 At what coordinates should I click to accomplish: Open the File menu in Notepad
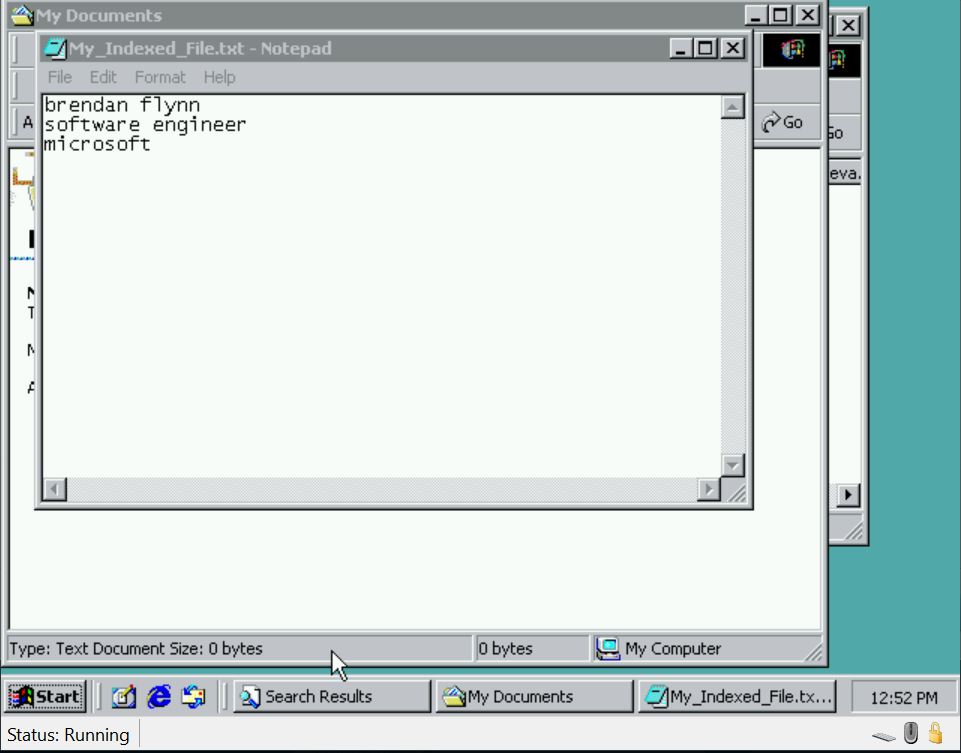point(60,77)
